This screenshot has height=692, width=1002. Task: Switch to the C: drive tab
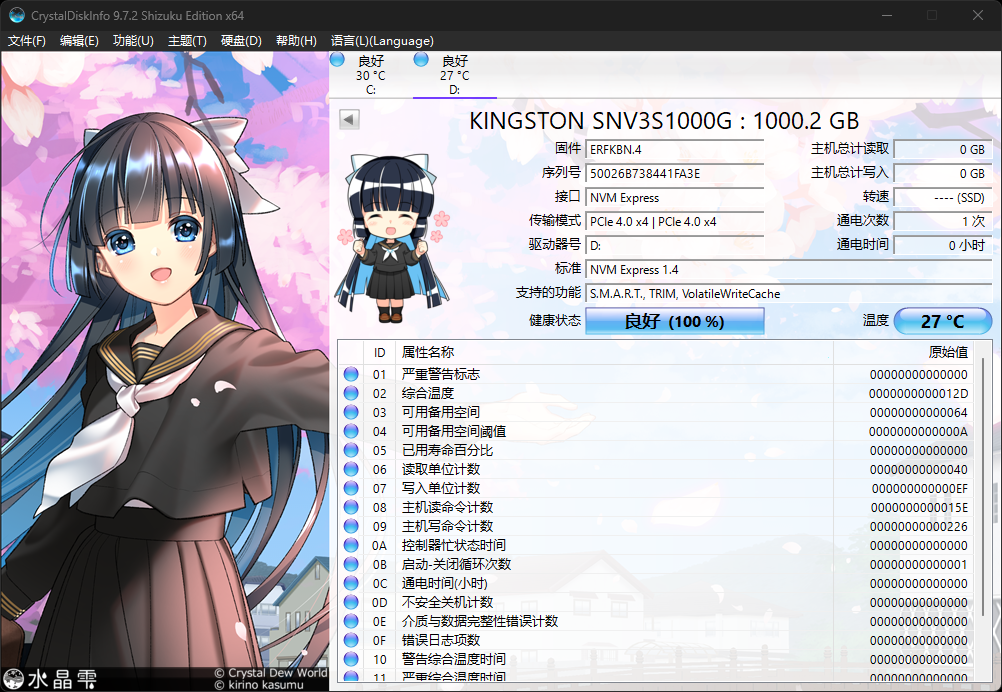click(x=371, y=75)
